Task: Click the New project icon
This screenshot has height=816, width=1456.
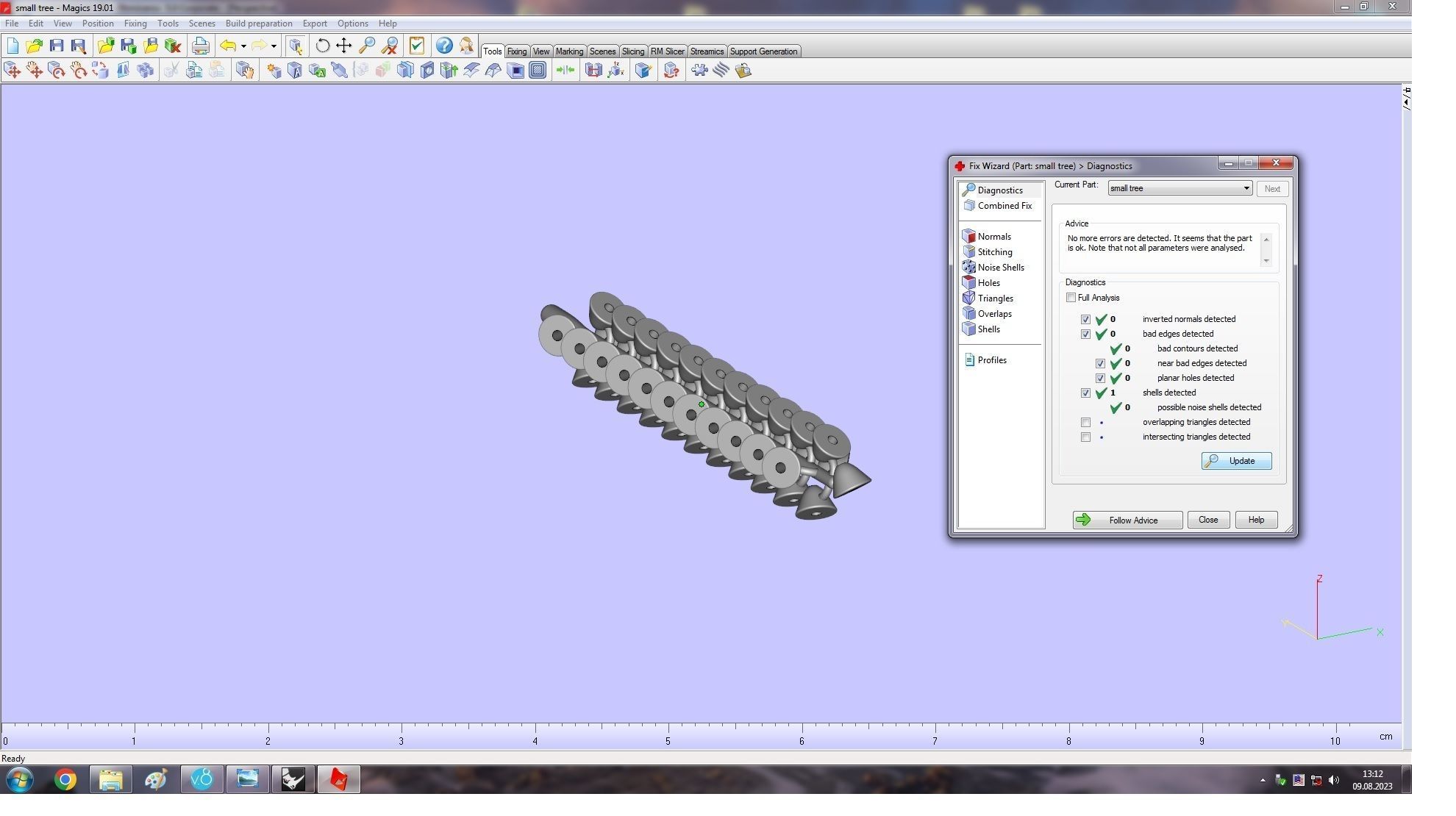Action: pyautogui.click(x=13, y=46)
